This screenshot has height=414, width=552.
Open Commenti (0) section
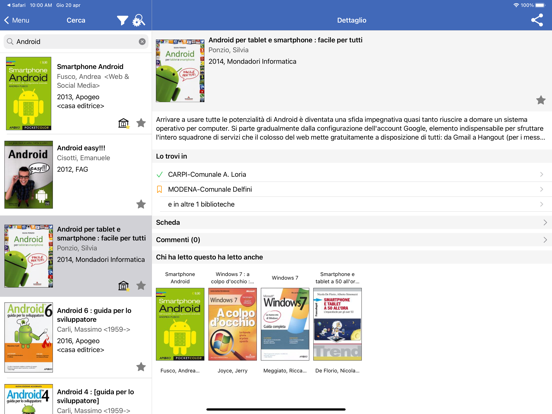click(x=352, y=240)
